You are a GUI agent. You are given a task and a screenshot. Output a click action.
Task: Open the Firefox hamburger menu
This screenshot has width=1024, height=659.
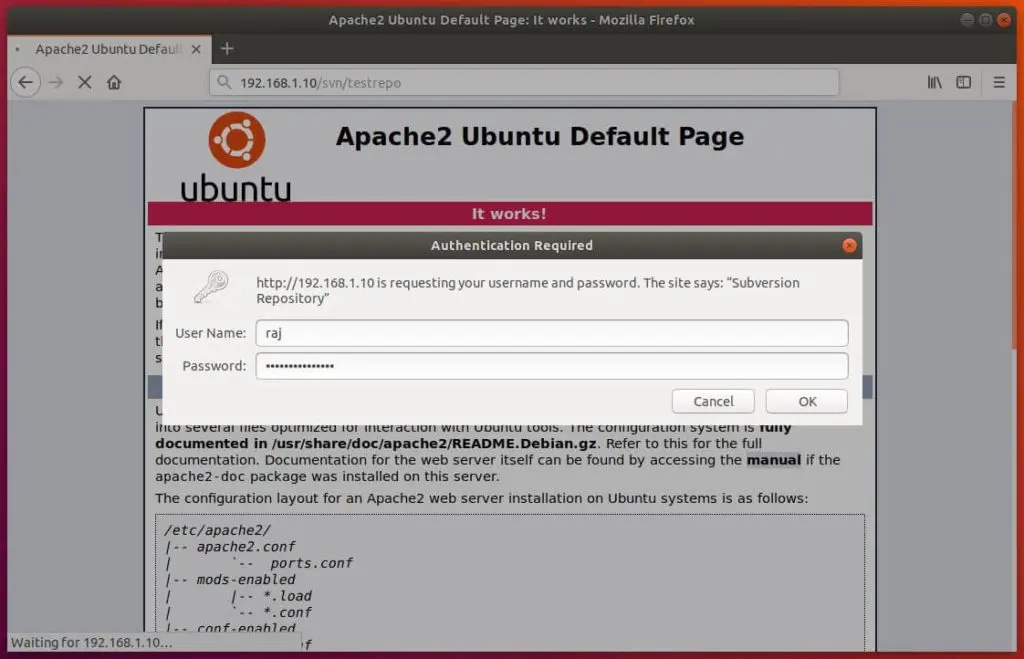(x=999, y=82)
